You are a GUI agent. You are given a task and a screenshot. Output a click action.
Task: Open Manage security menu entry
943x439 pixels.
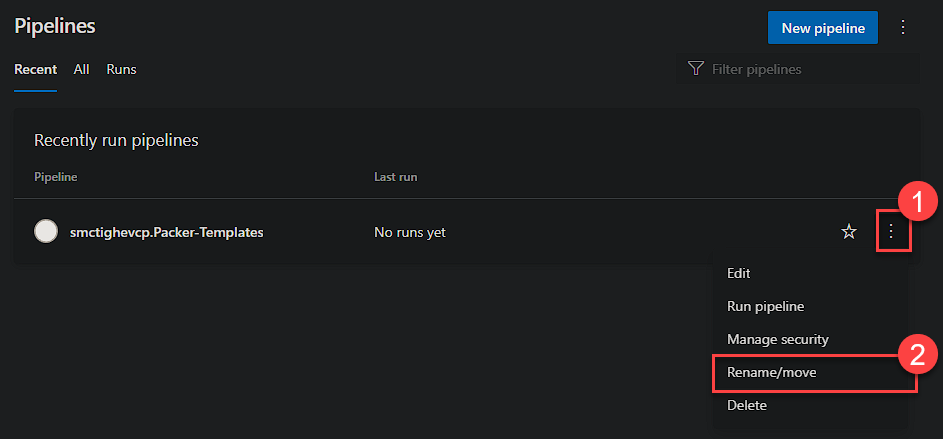click(777, 339)
